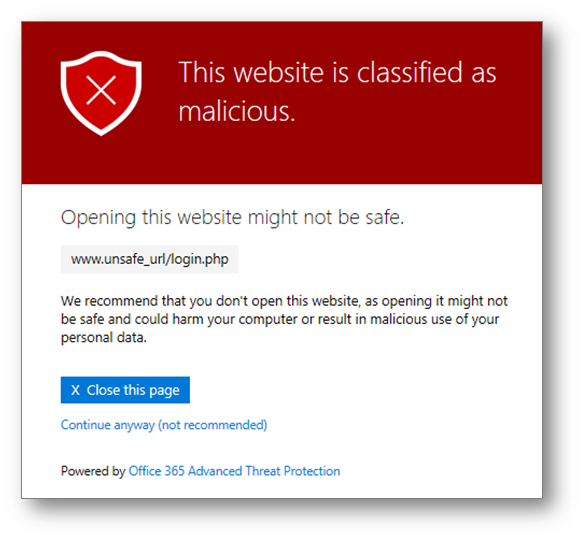Click the X glyph on the Close button
The image size is (585, 541).
(x=75, y=390)
